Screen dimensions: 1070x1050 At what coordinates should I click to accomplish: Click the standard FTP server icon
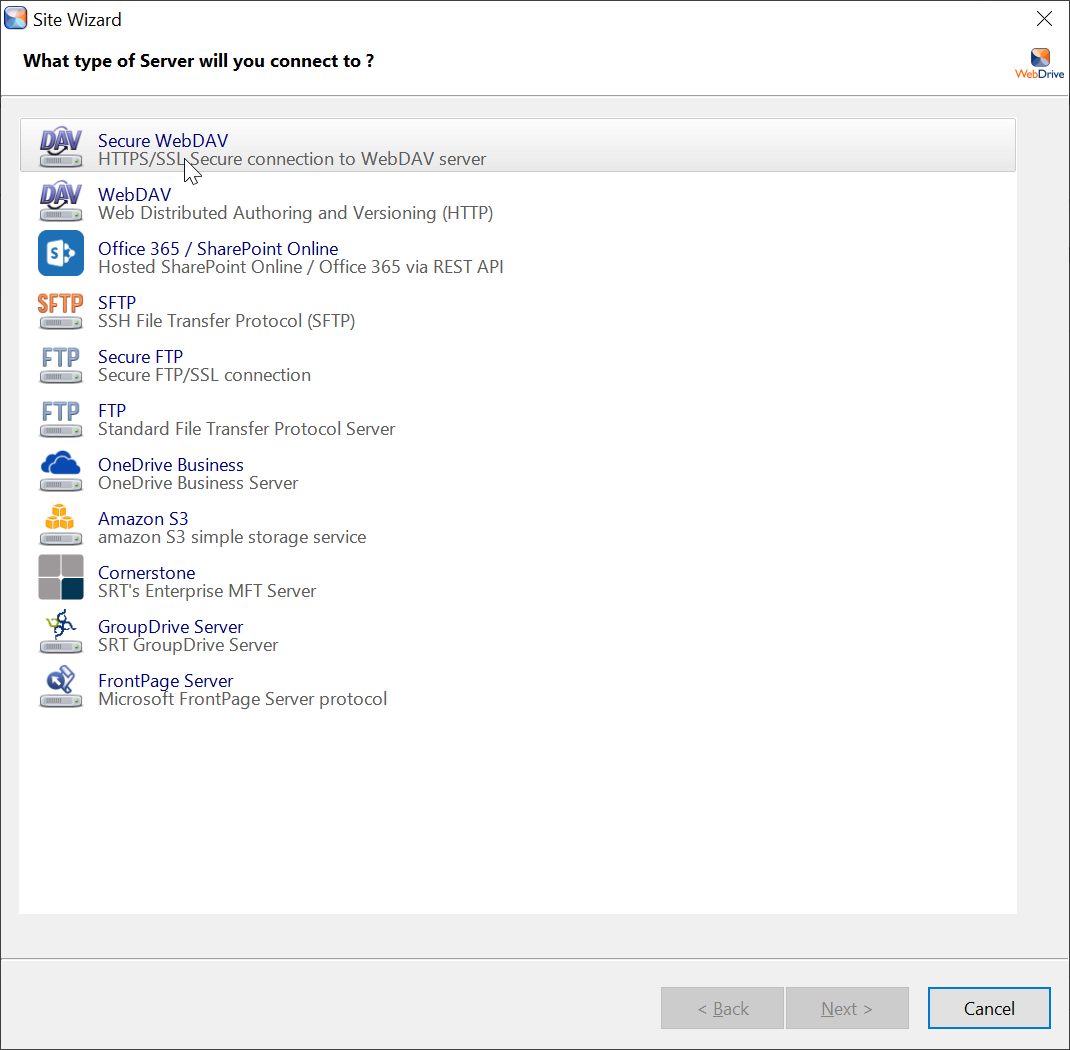click(61, 416)
